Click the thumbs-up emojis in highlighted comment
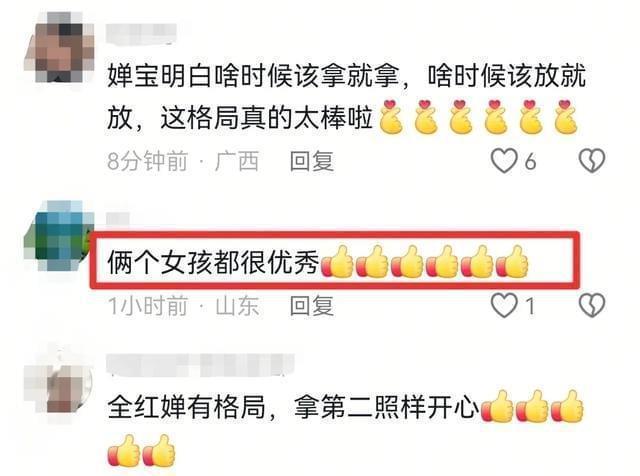This screenshot has width=640, height=476. pyautogui.click(x=425, y=262)
